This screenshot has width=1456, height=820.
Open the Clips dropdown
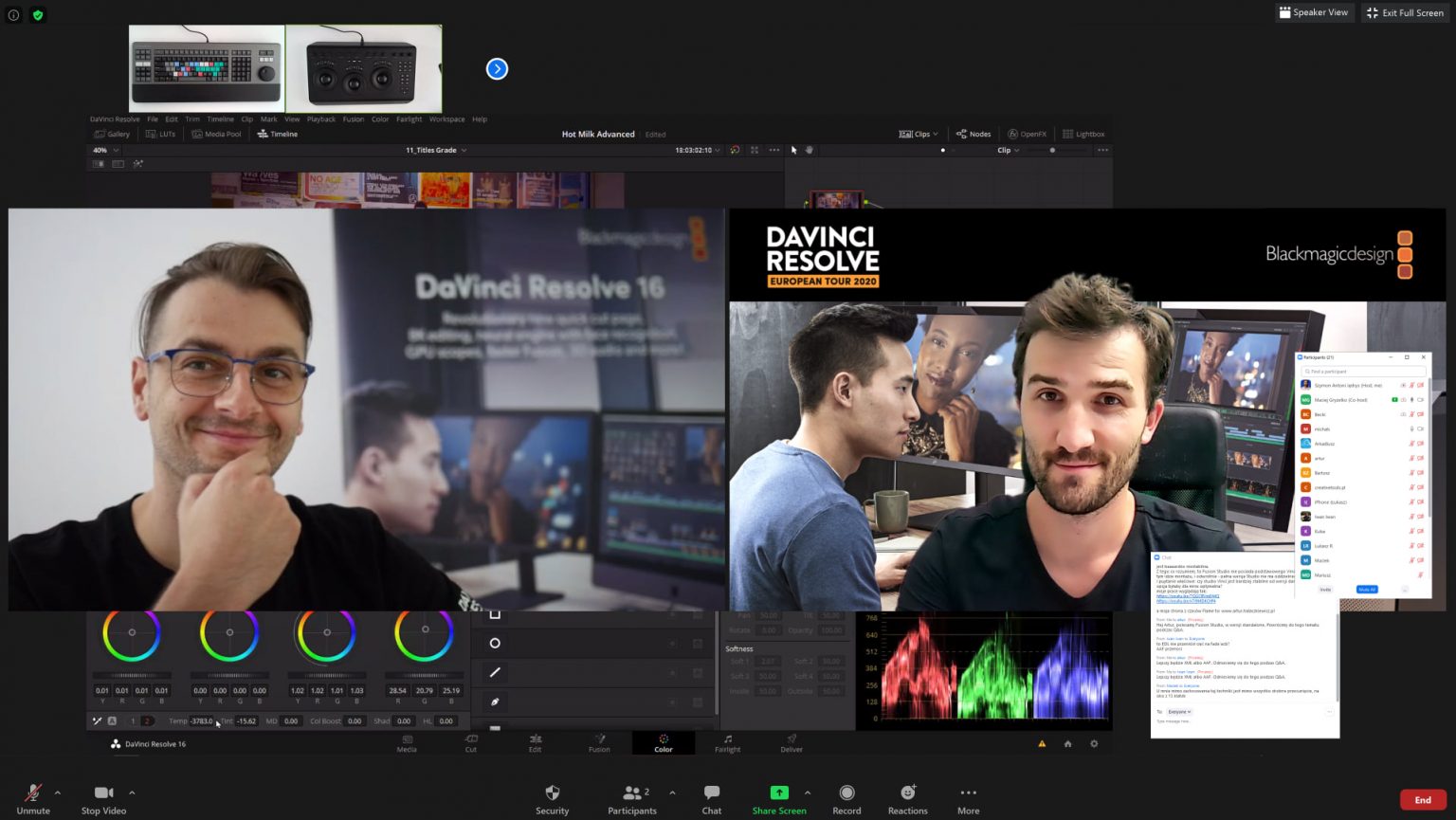(x=918, y=135)
